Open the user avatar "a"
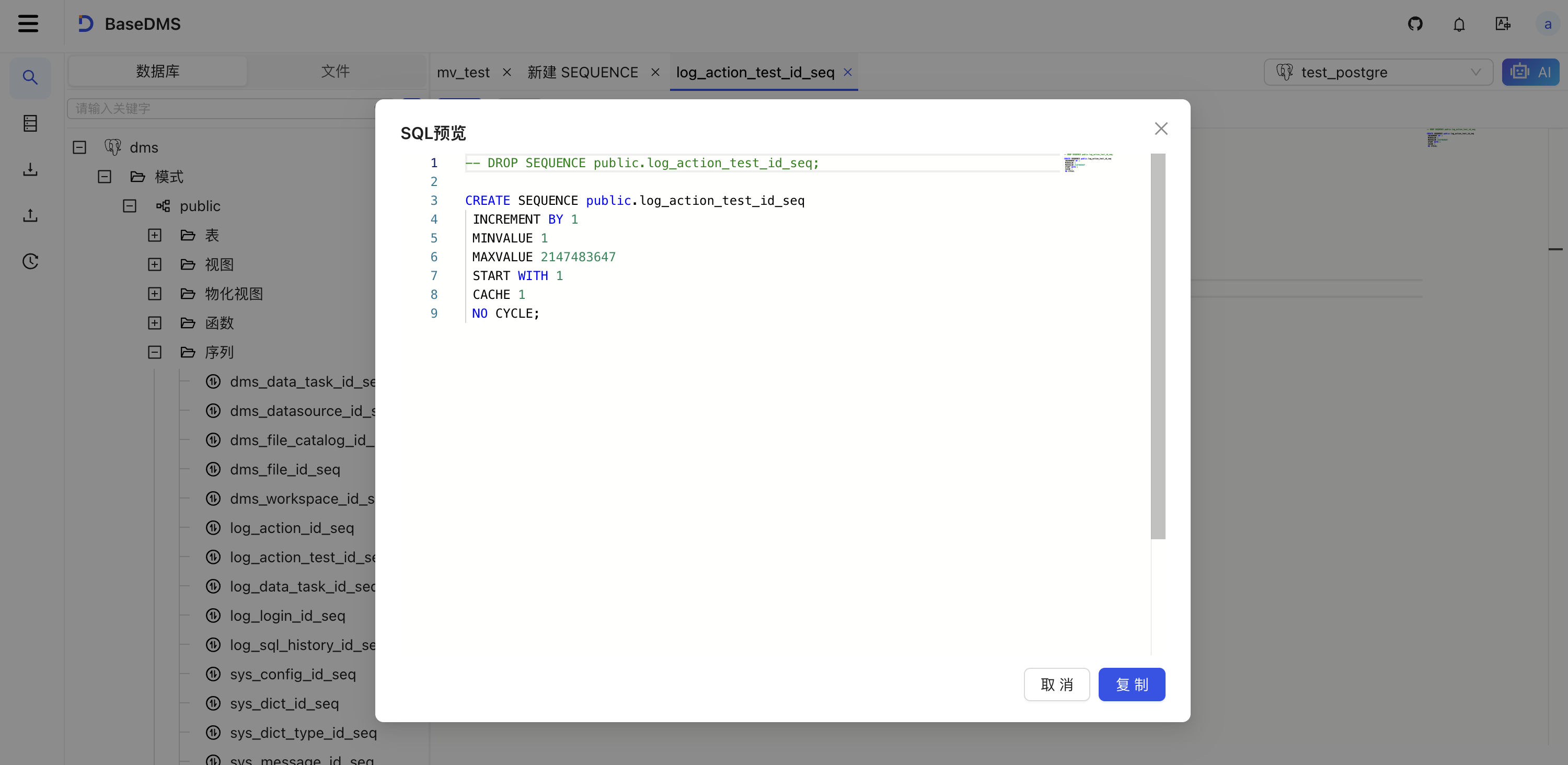Viewport: 1568px width, 765px height. click(1547, 25)
